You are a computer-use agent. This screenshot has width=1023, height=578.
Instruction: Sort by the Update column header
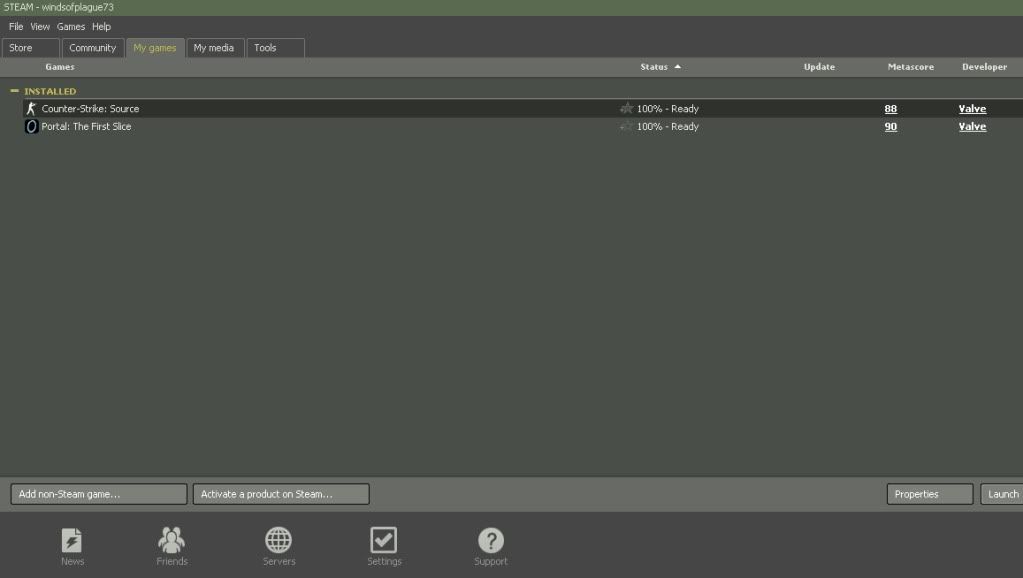(819, 67)
